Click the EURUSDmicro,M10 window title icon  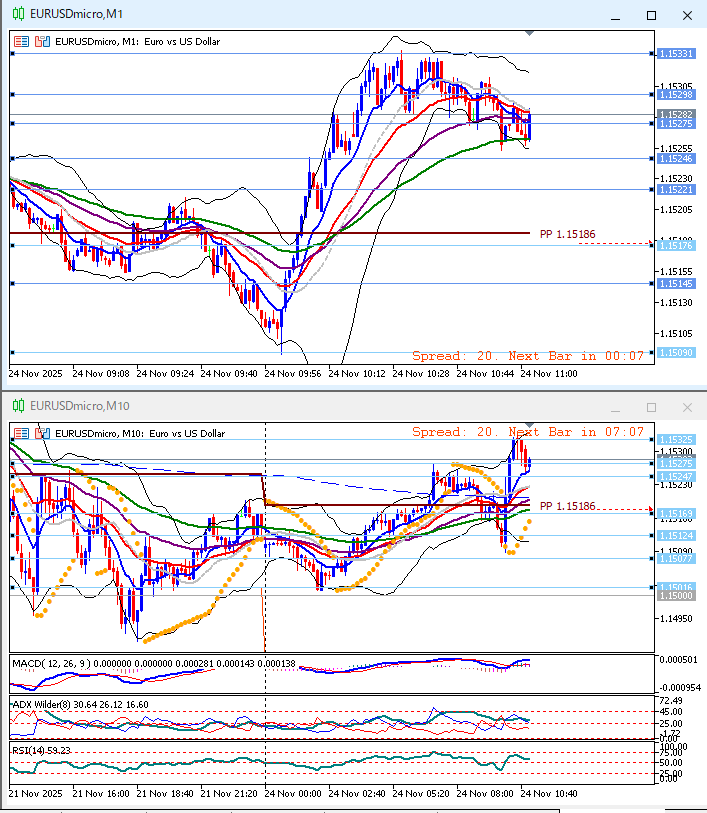pos(18,406)
